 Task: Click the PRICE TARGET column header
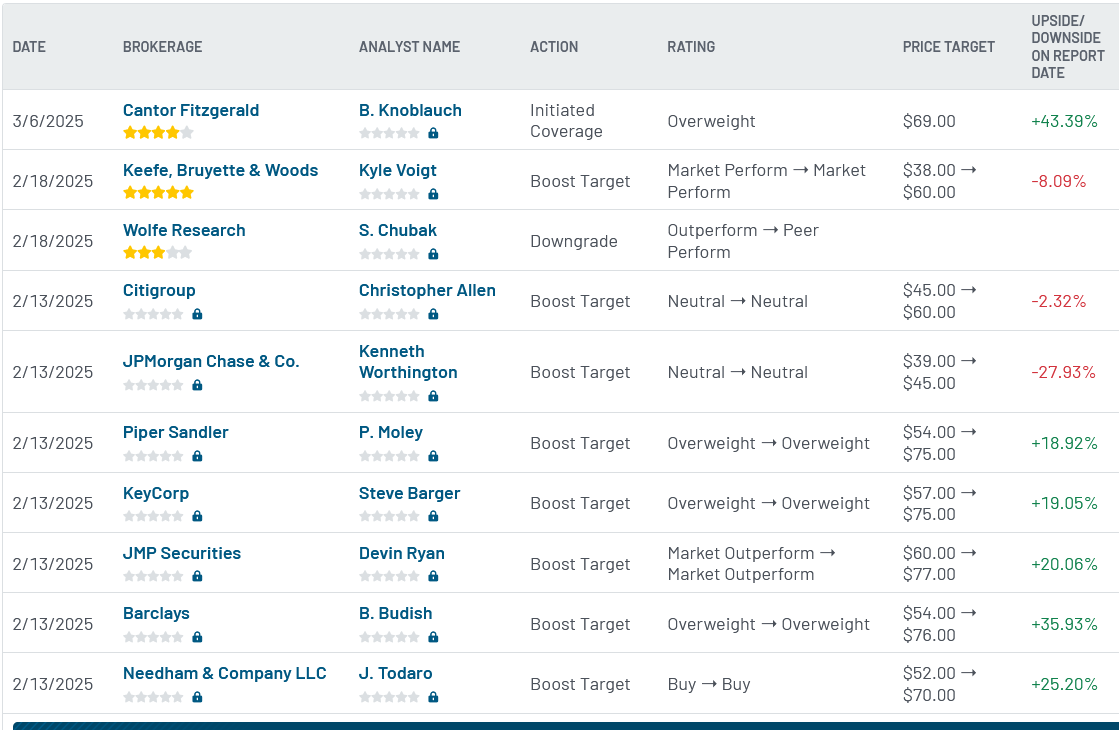948,47
